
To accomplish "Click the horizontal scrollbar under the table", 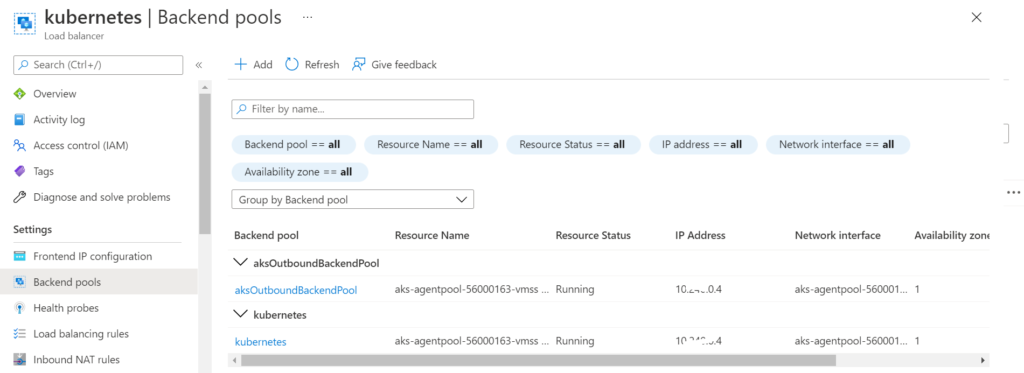I will click(538, 360).
